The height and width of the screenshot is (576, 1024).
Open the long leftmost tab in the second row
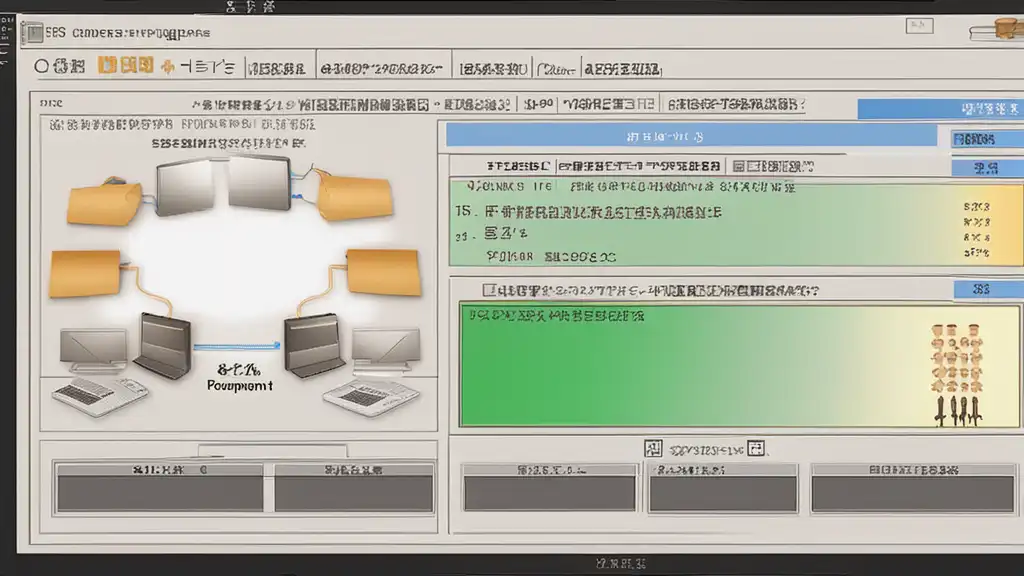pyautogui.click(x=351, y=104)
